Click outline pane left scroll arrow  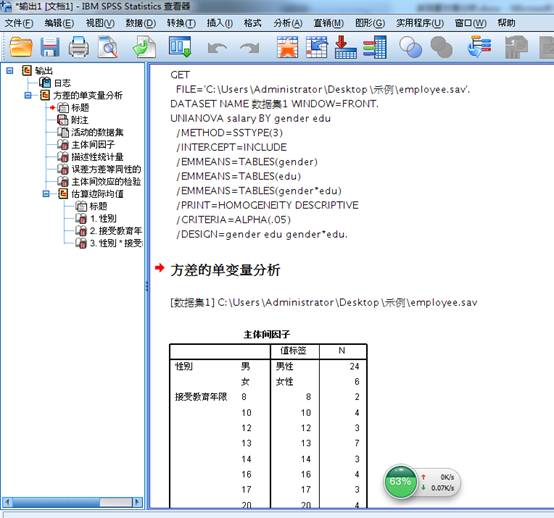tap(7, 502)
